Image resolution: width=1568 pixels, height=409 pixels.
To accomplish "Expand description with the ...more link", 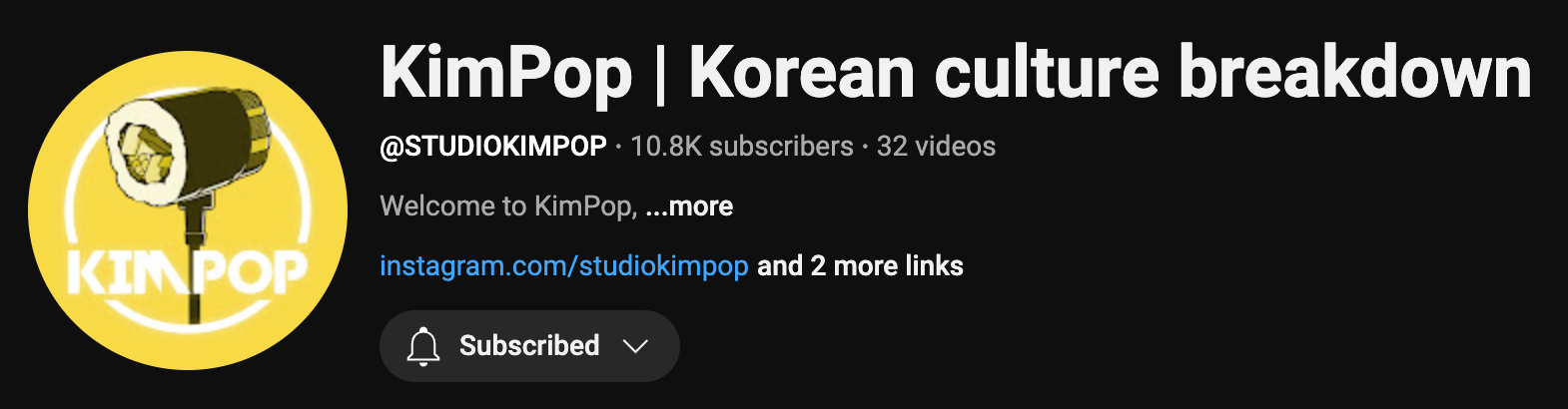I will (689, 206).
